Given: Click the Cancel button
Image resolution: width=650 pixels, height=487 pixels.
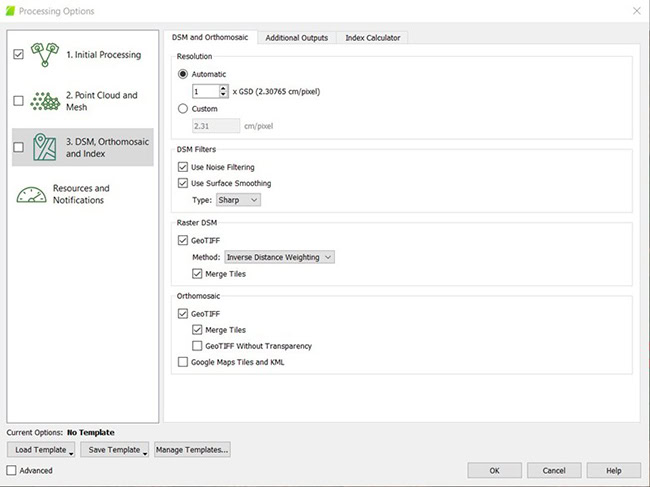Looking at the screenshot, I should point(554,470).
